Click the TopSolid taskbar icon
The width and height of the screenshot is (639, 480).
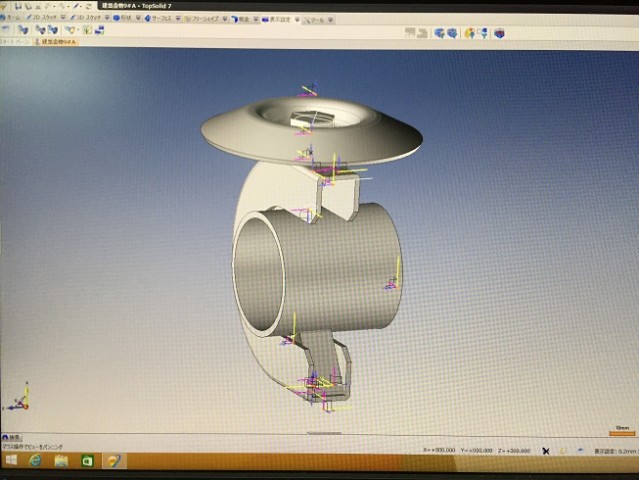coord(114,461)
